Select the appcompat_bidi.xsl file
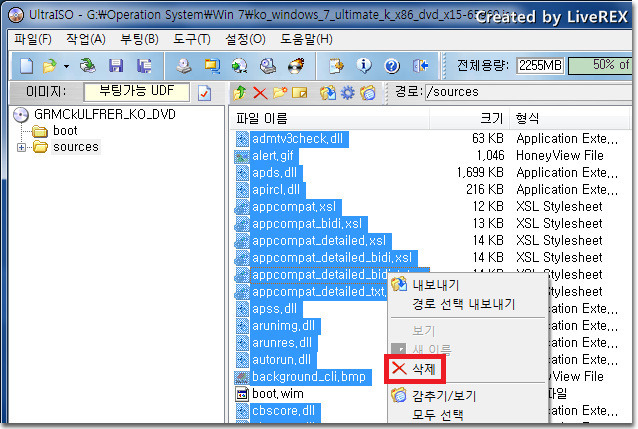The width and height of the screenshot is (638, 429). point(307,224)
